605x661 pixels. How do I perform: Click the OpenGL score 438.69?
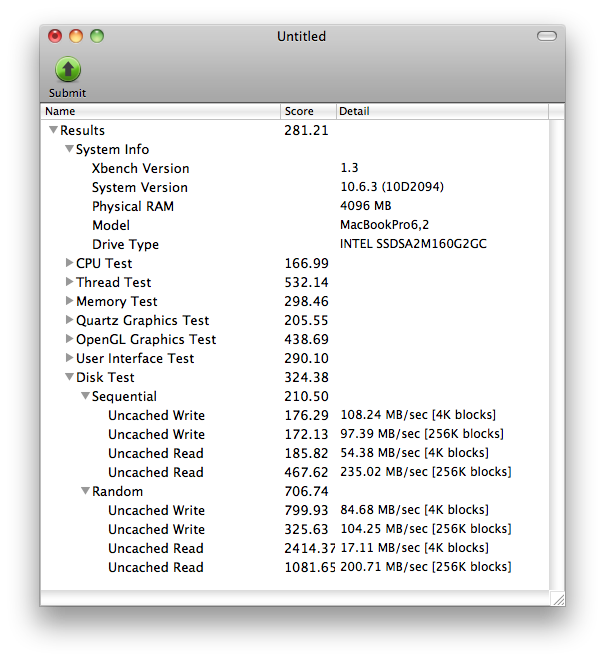306,339
